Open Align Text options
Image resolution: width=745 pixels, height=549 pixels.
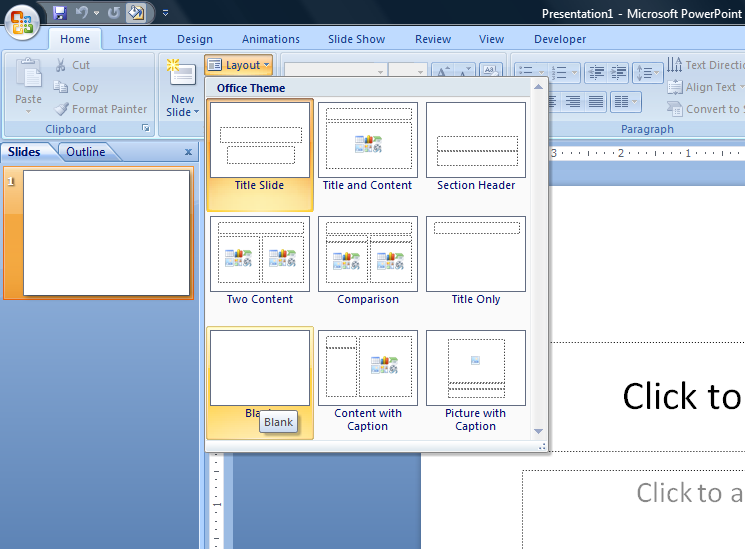[705, 87]
